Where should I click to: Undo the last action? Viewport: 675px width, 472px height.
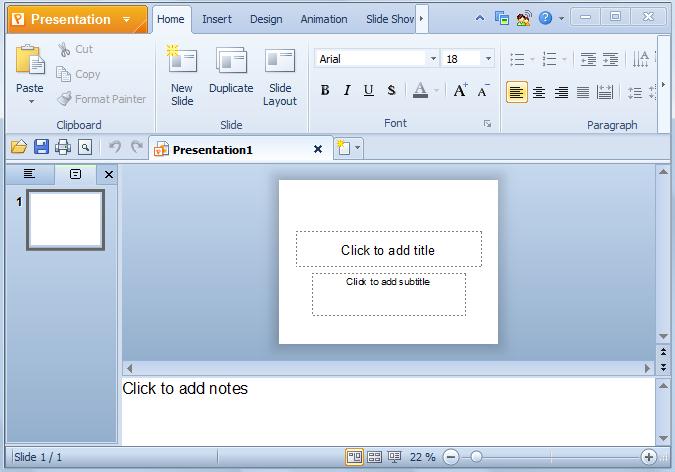[115, 147]
